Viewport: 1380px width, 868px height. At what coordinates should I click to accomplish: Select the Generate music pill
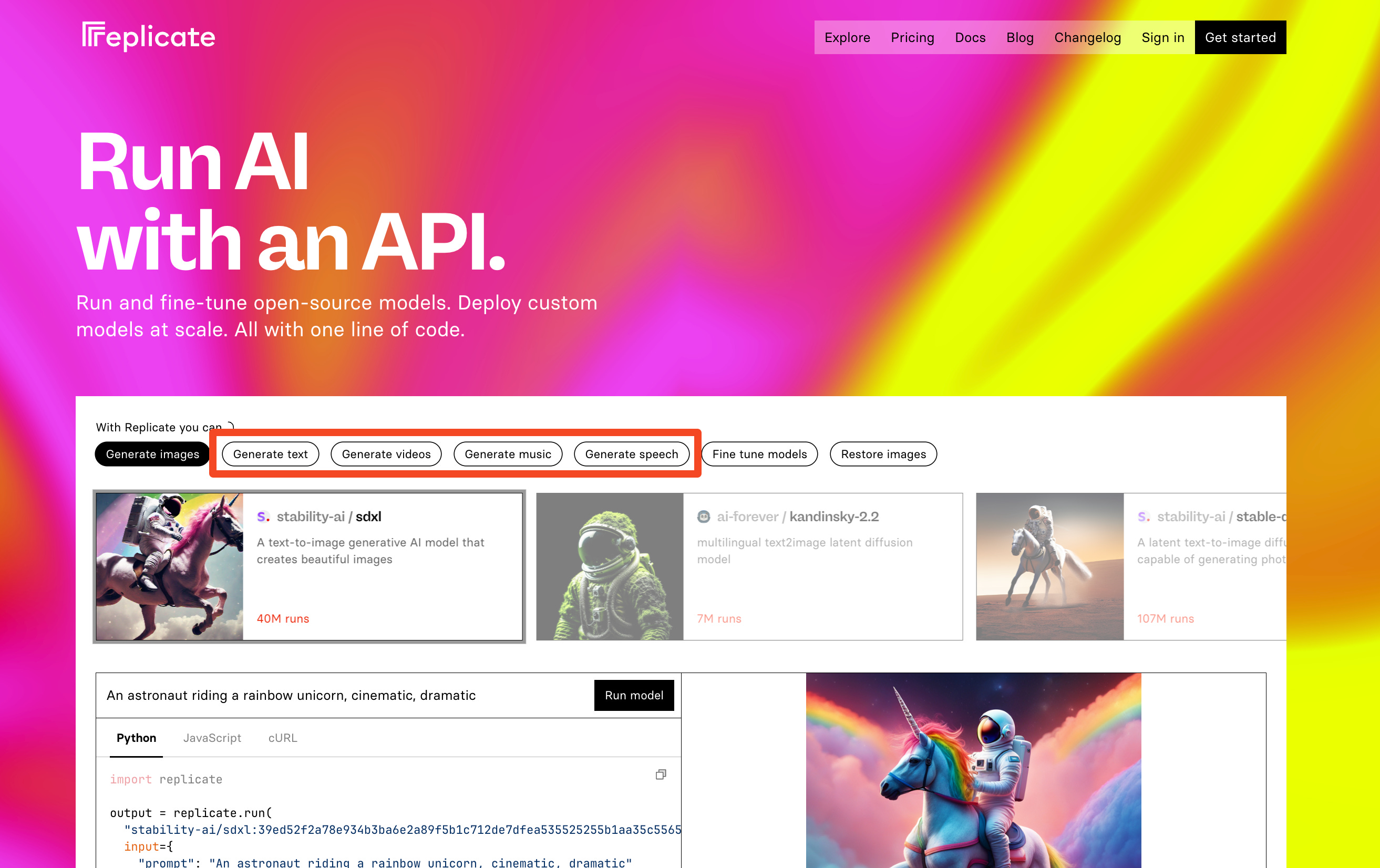click(x=507, y=454)
